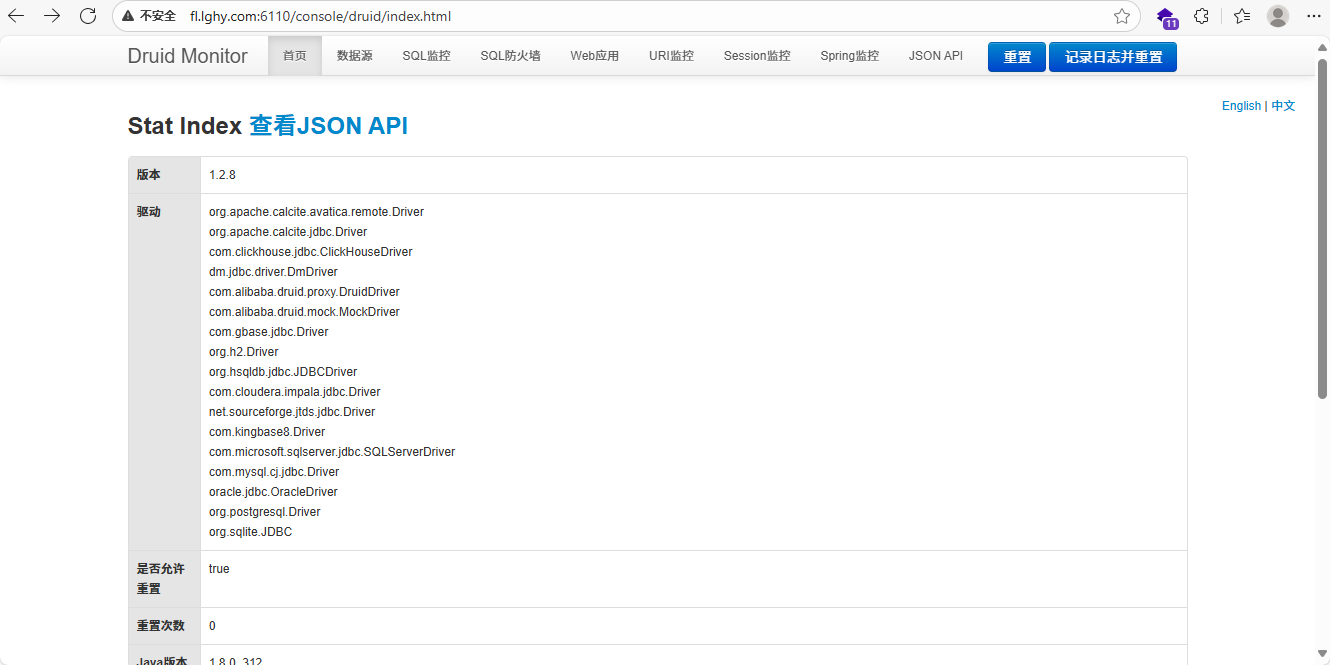Click the com.clickhouse.jdbc.ClickHouseDriver entry
The height and width of the screenshot is (665, 1330).
point(310,252)
